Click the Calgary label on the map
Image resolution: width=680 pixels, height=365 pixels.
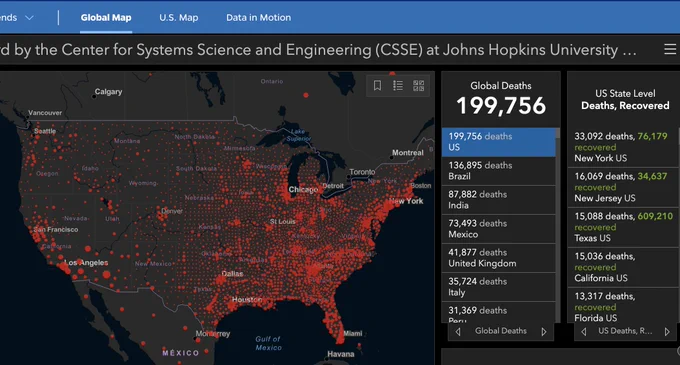coord(108,92)
